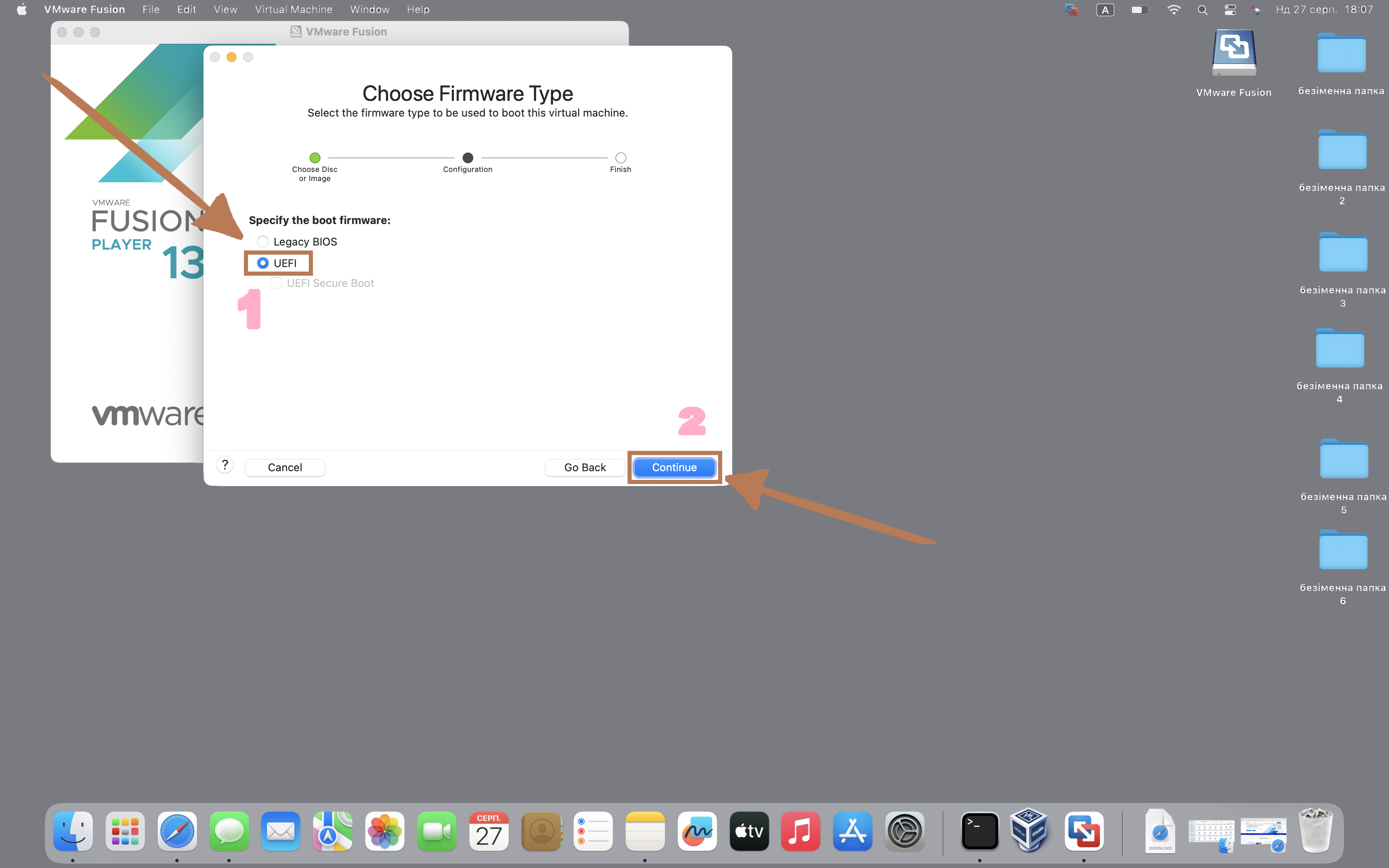Open Finder from the Dock

73,831
